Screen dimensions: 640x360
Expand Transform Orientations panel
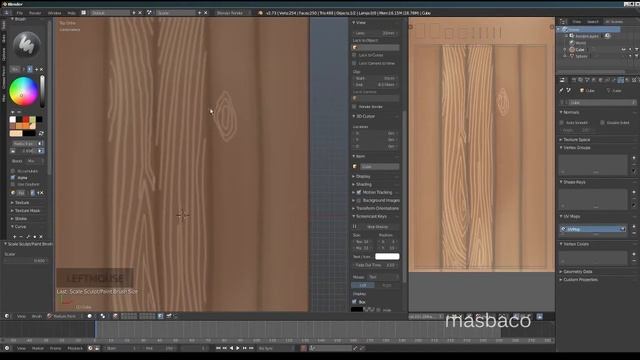(x=376, y=209)
